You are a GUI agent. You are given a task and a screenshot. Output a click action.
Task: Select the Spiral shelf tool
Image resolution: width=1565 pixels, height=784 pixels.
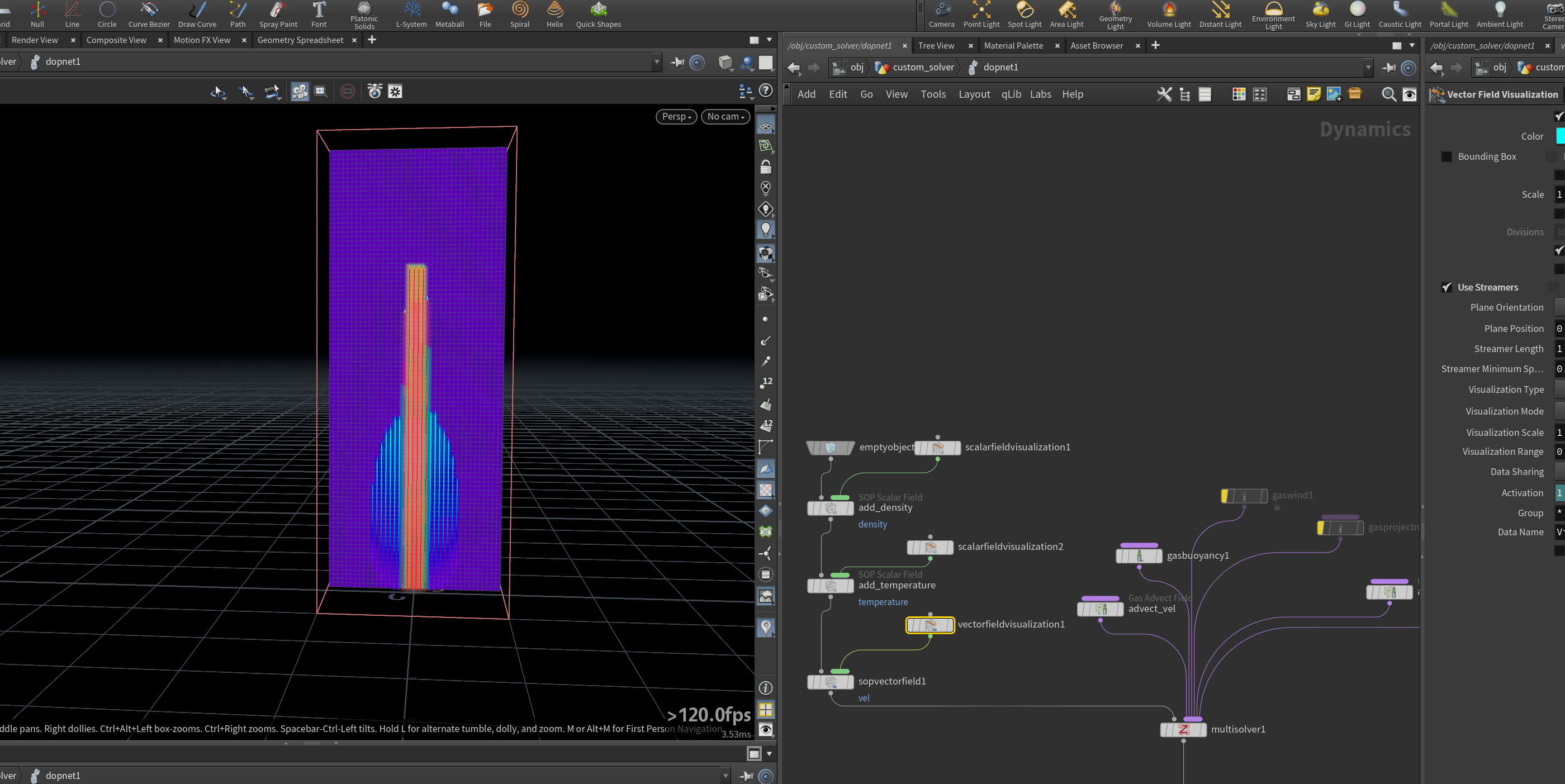519,15
